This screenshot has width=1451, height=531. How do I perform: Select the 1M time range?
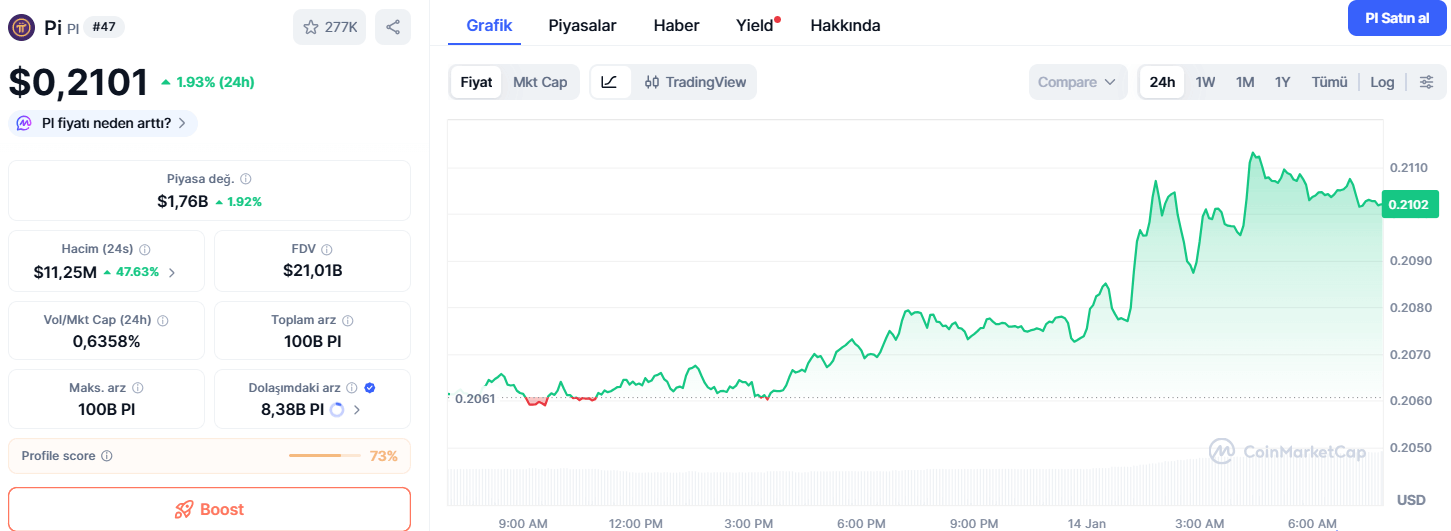(x=1245, y=82)
